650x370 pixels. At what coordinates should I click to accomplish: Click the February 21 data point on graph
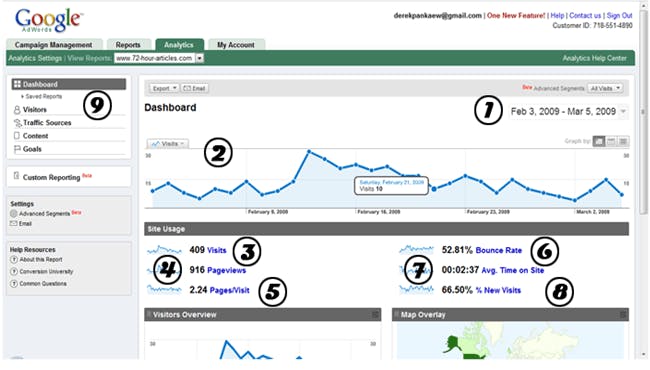coord(434,189)
